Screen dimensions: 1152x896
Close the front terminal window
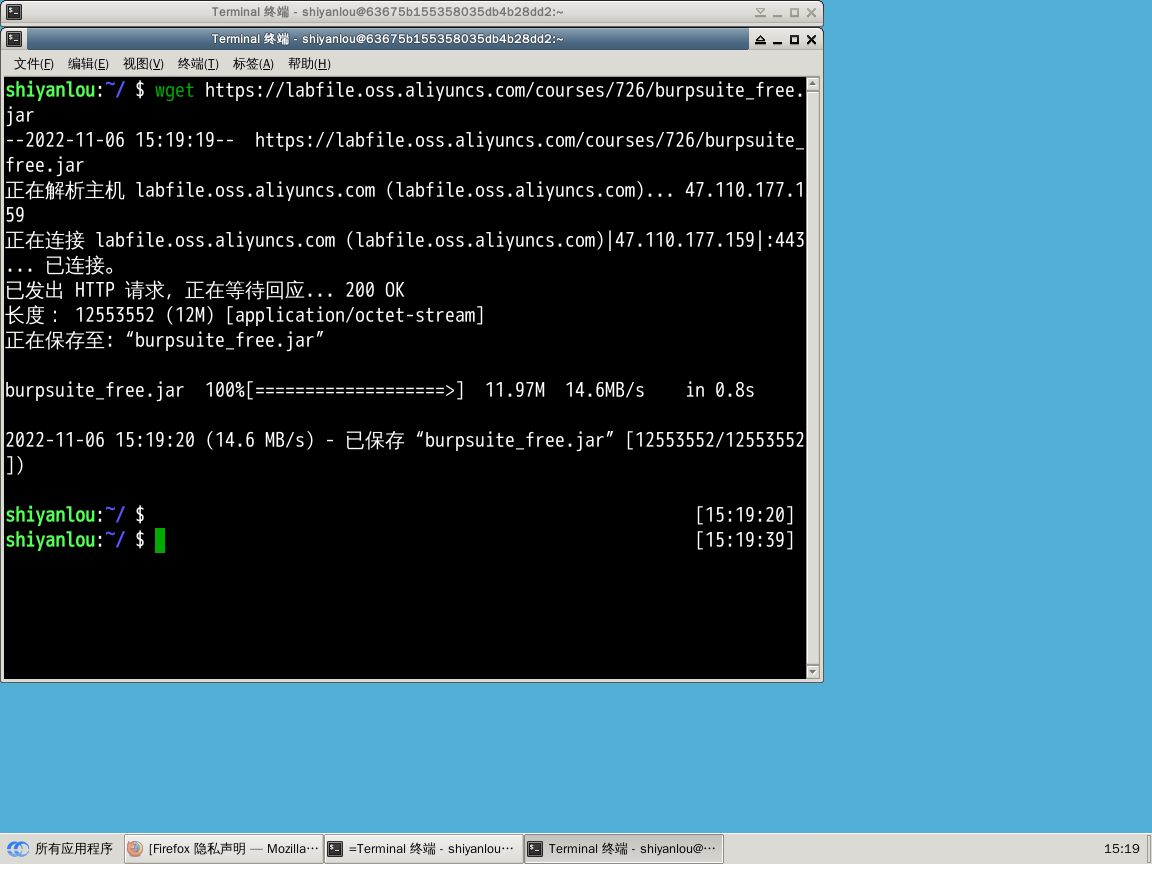click(812, 40)
